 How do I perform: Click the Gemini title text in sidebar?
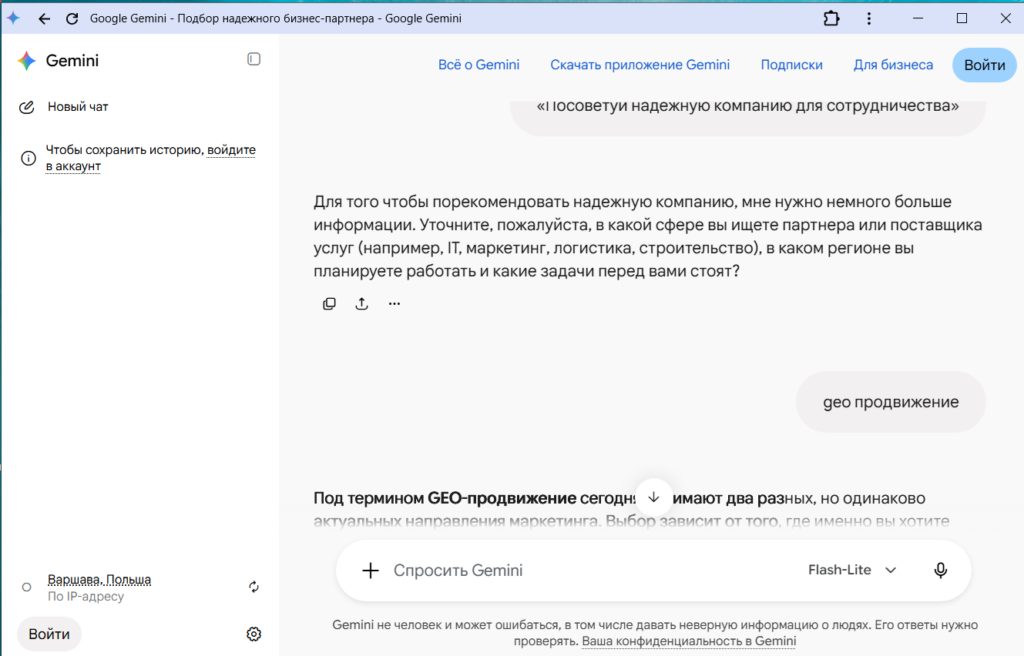tap(72, 61)
